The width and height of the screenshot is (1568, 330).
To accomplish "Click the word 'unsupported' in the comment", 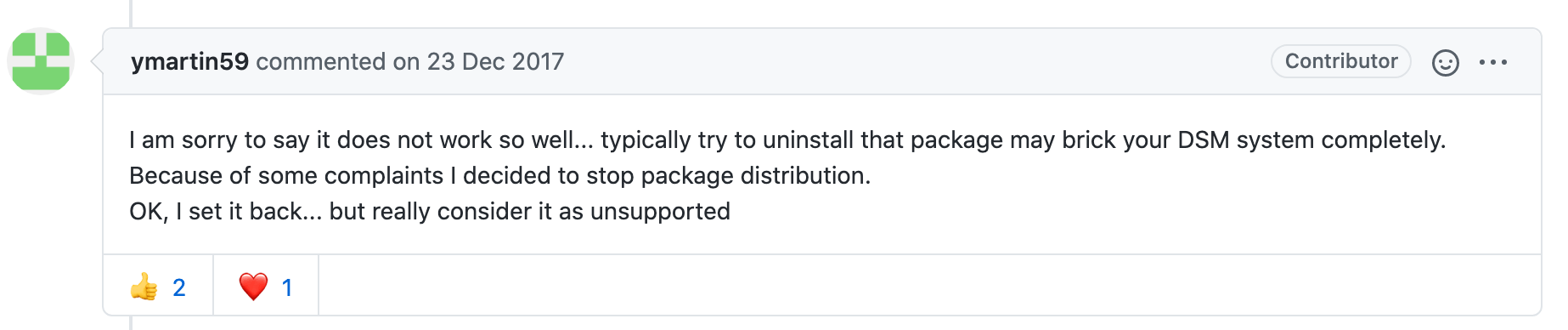I will (660, 211).
